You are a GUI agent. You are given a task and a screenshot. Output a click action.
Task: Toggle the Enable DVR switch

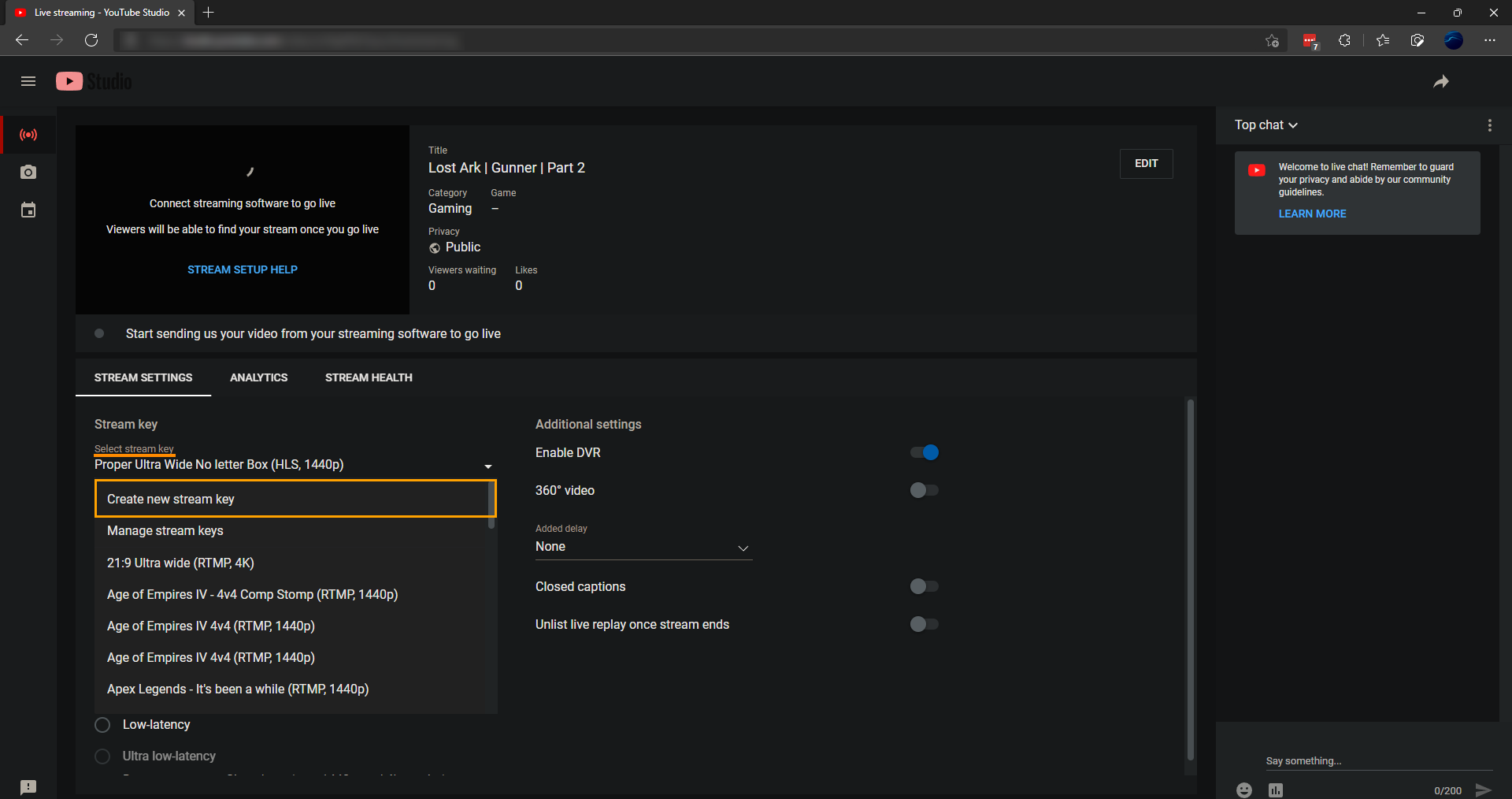coord(925,452)
